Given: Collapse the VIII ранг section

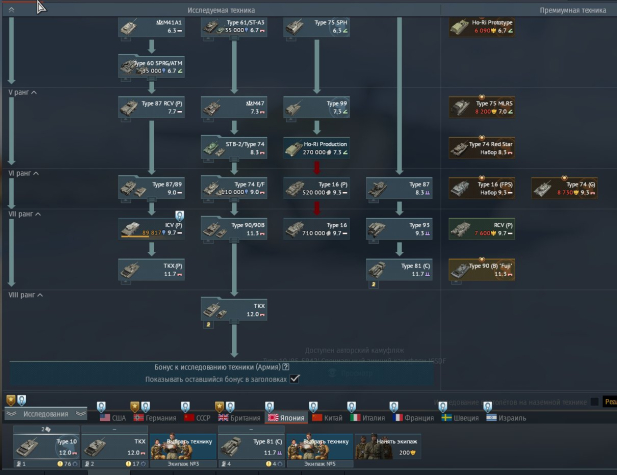Looking at the screenshot, I should [40, 295].
